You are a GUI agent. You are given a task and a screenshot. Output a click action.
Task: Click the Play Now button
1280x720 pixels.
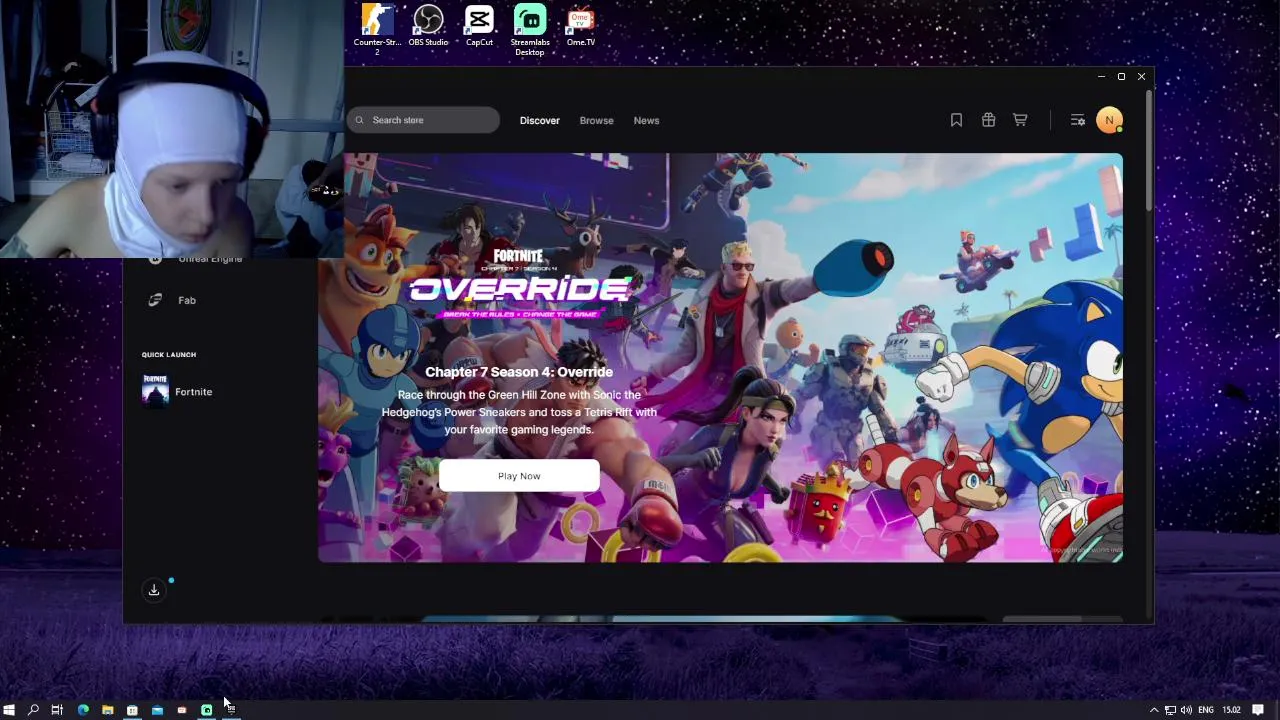(519, 476)
